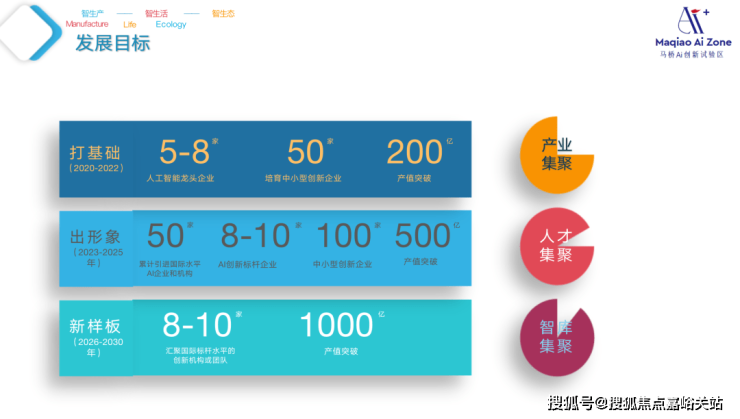Click the purple 智库集聚 pie icon
This screenshot has width=740, height=419.
point(557,337)
